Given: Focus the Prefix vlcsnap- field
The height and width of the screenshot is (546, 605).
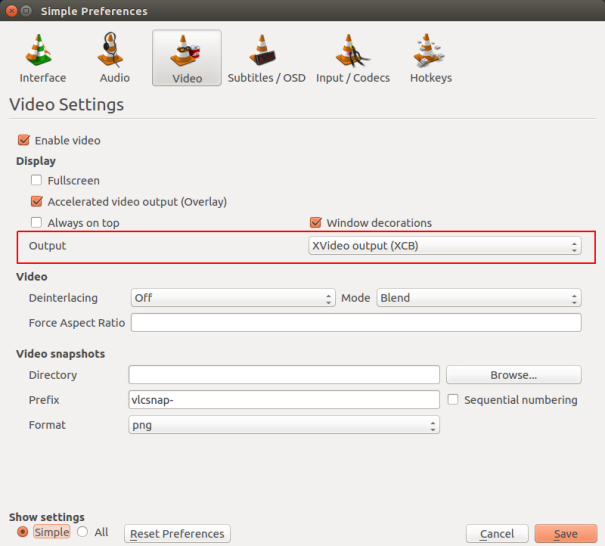Looking at the screenshot, I should [284, 399].
